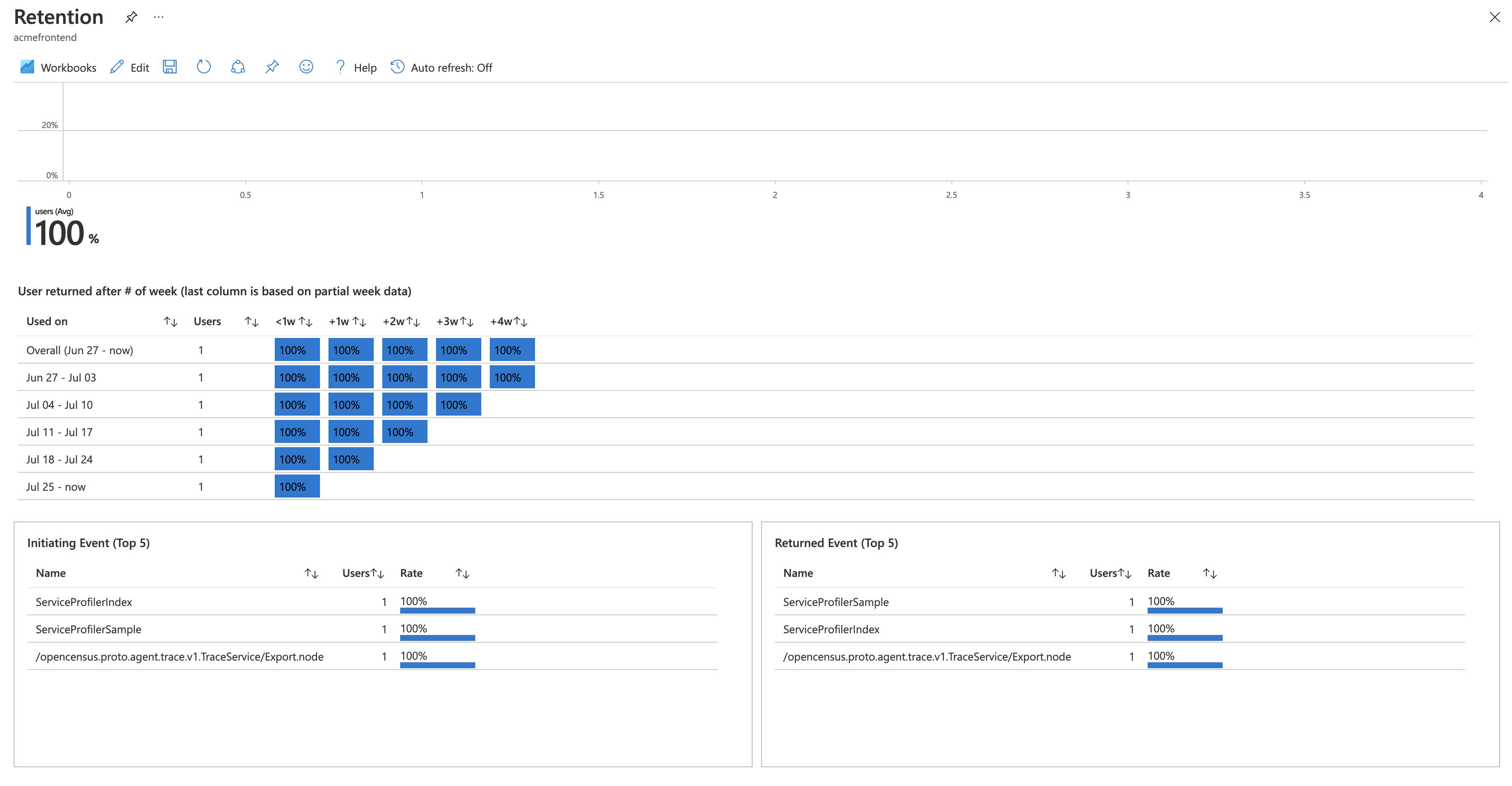Click the circular refresh icon in toolbar

click(x=204, y=67)
